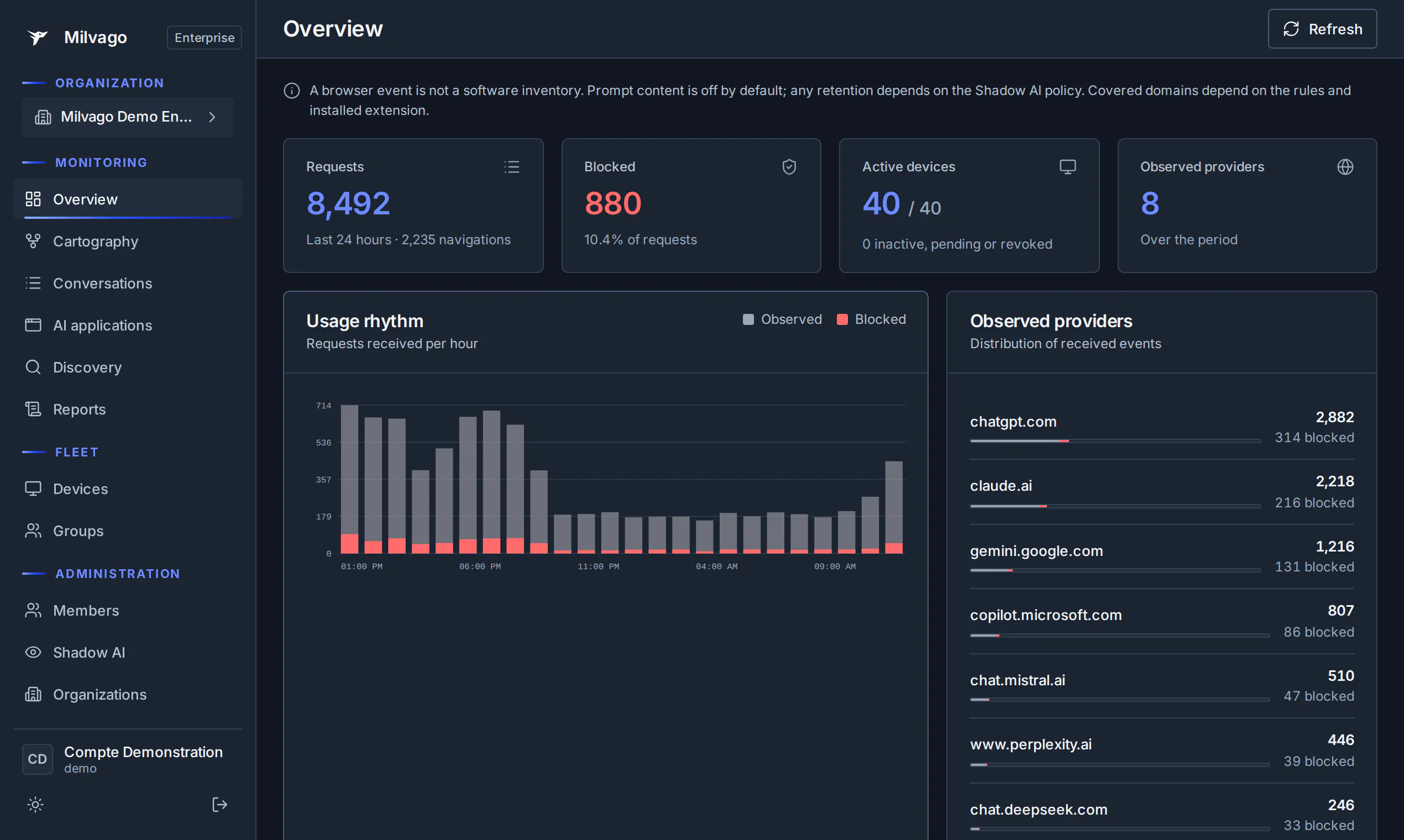The width and height of the screenshot is (1404, 840).
Task: Refresh the overview data
Action: (1323, 29)
